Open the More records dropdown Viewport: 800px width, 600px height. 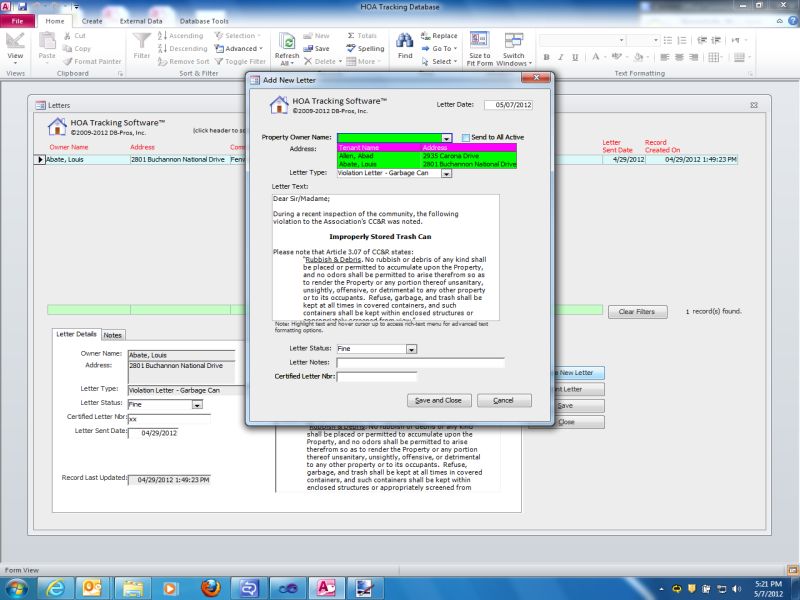pyautogui.click(x=364, y=61)
